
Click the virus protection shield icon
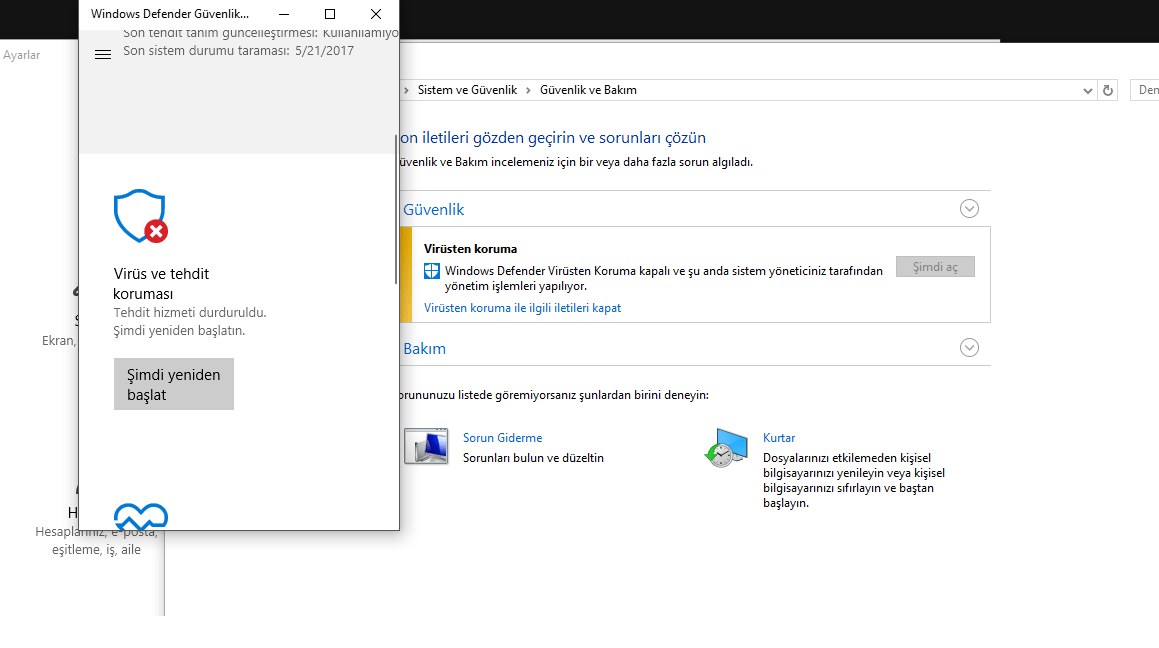(x=140, y=216)
